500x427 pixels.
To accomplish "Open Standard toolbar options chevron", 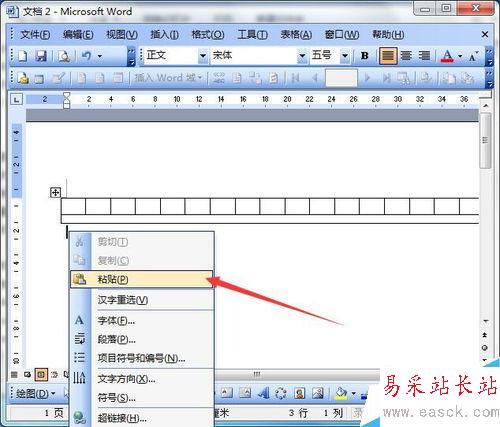I will point(132,57).
